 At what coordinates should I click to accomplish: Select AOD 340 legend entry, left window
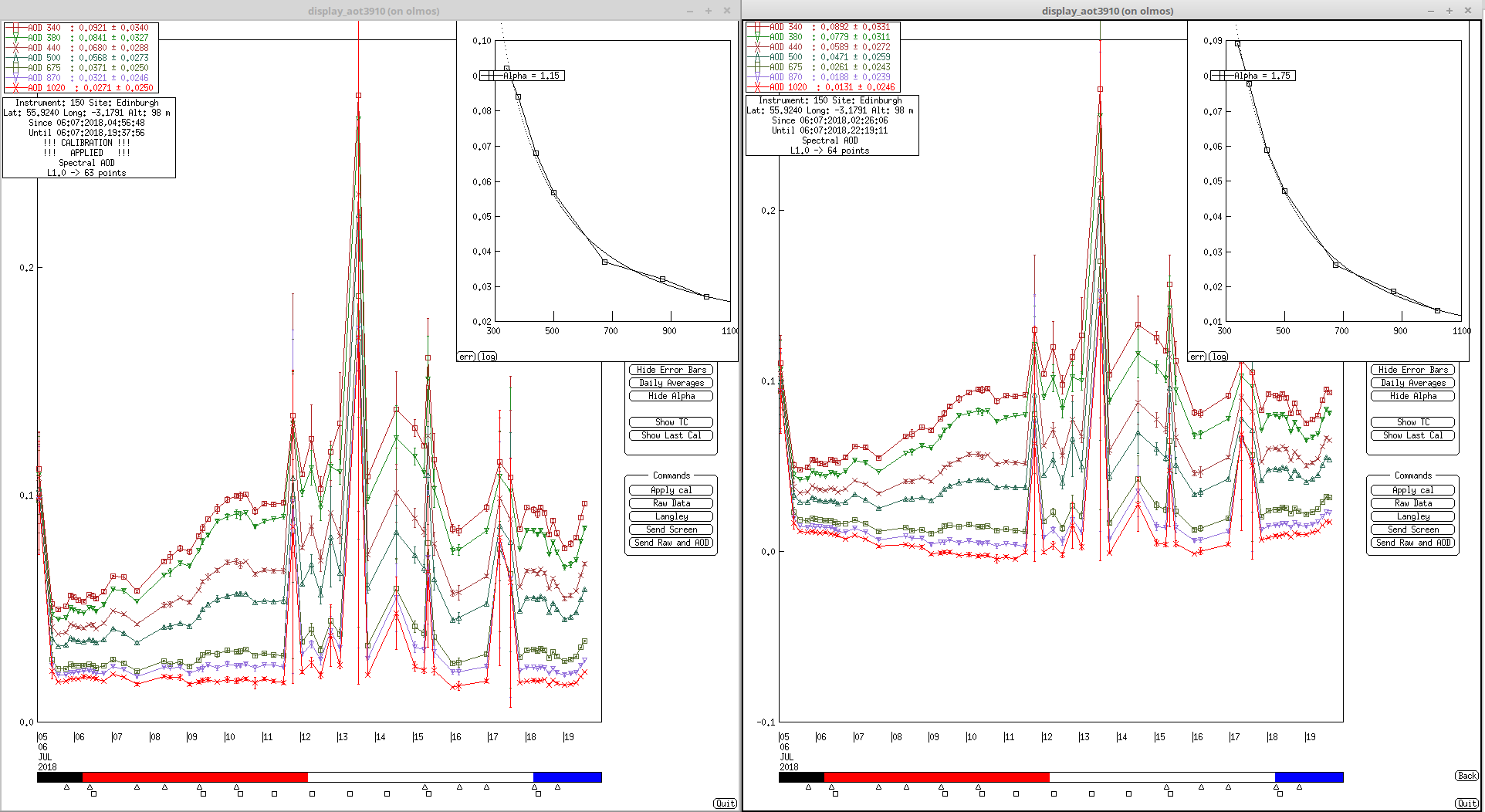click(x=81, y=28)
